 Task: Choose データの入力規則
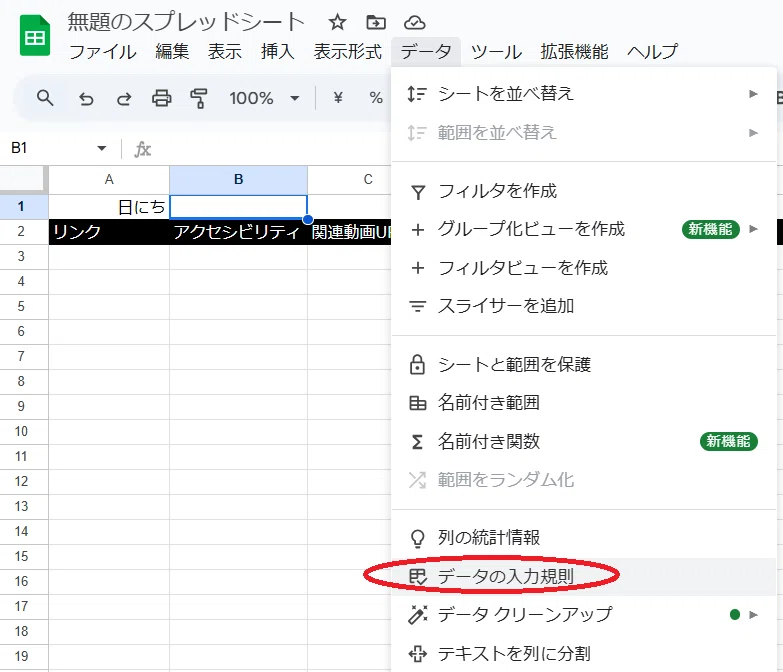tap(584, 577)
